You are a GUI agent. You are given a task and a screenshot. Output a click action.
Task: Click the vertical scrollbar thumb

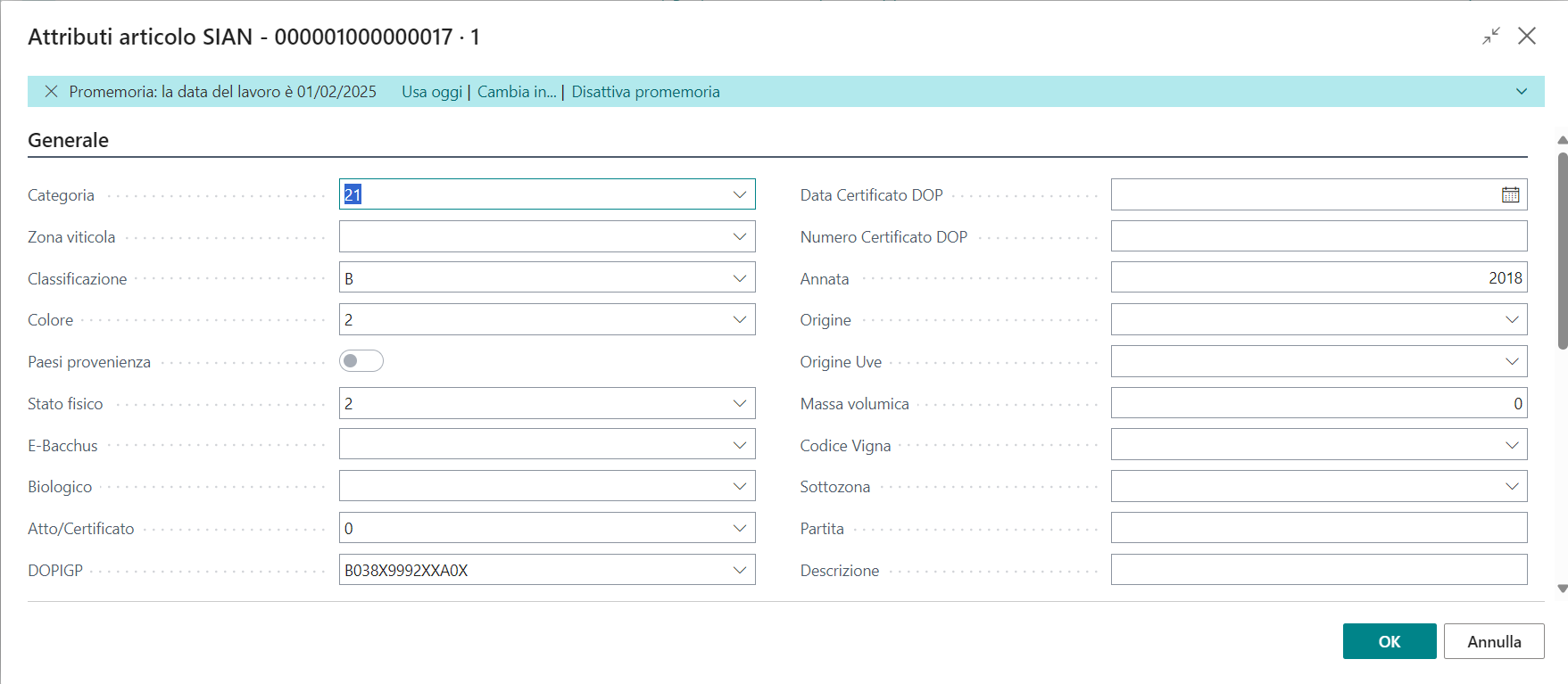pyautogui.click(x=1562, y=250)
